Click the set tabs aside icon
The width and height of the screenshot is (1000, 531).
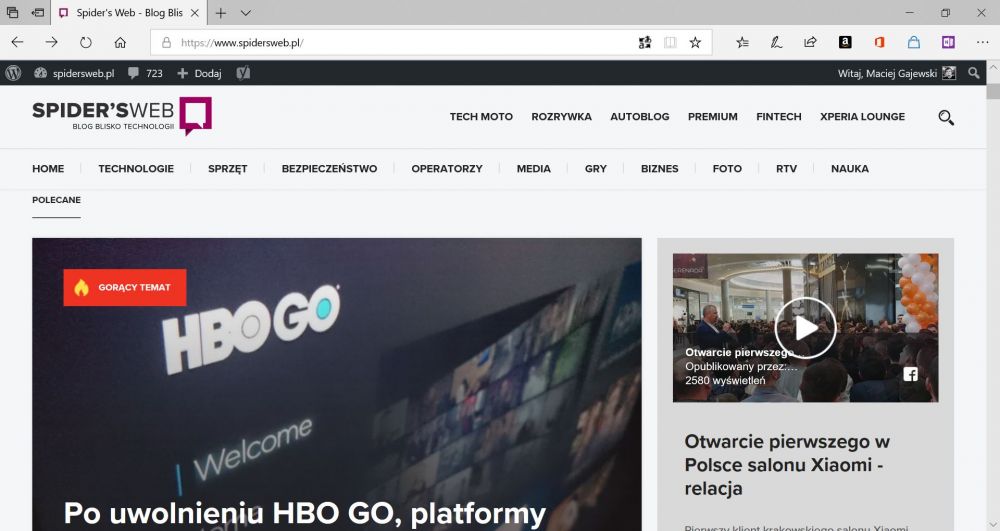[38, 13]
